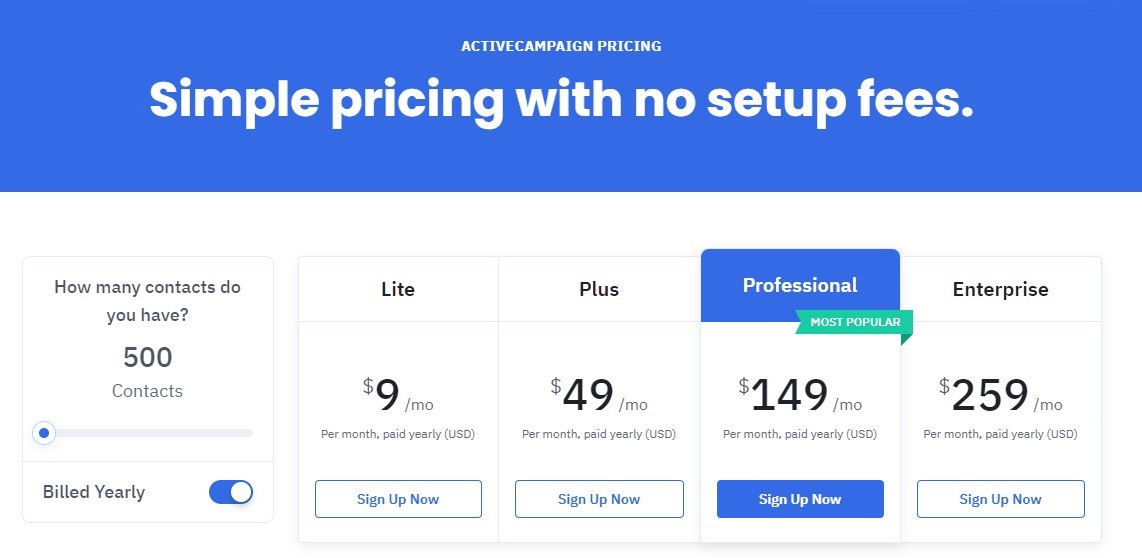Click the Billed Yearly label text
1142x558 pixels.
click(94, 492)
